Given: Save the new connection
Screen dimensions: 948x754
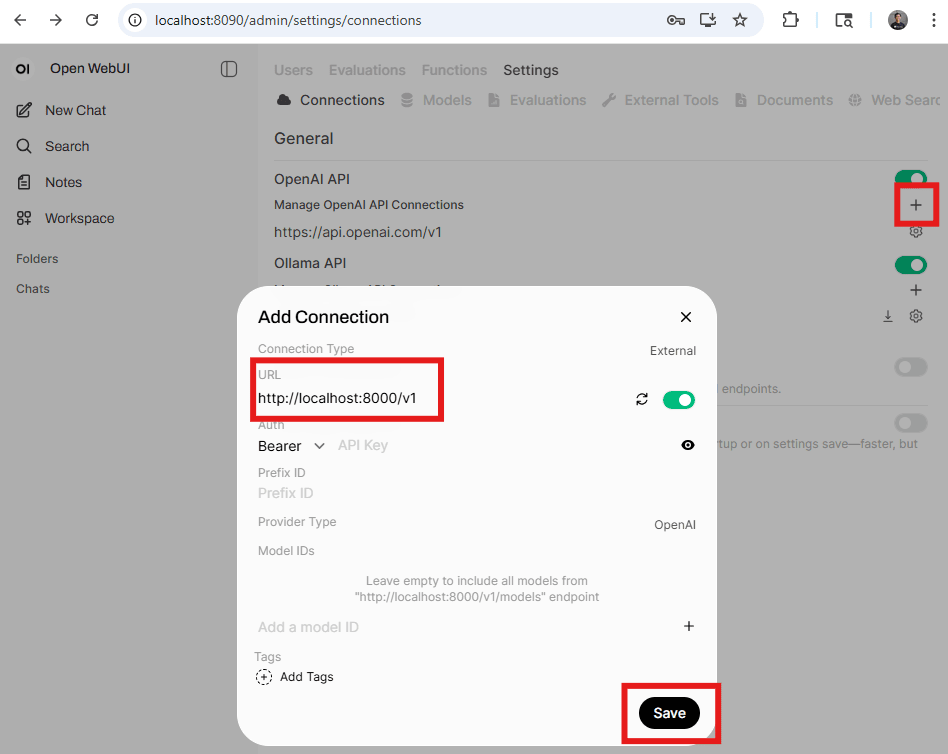Looking at the screenshot, I should (669, 713).
